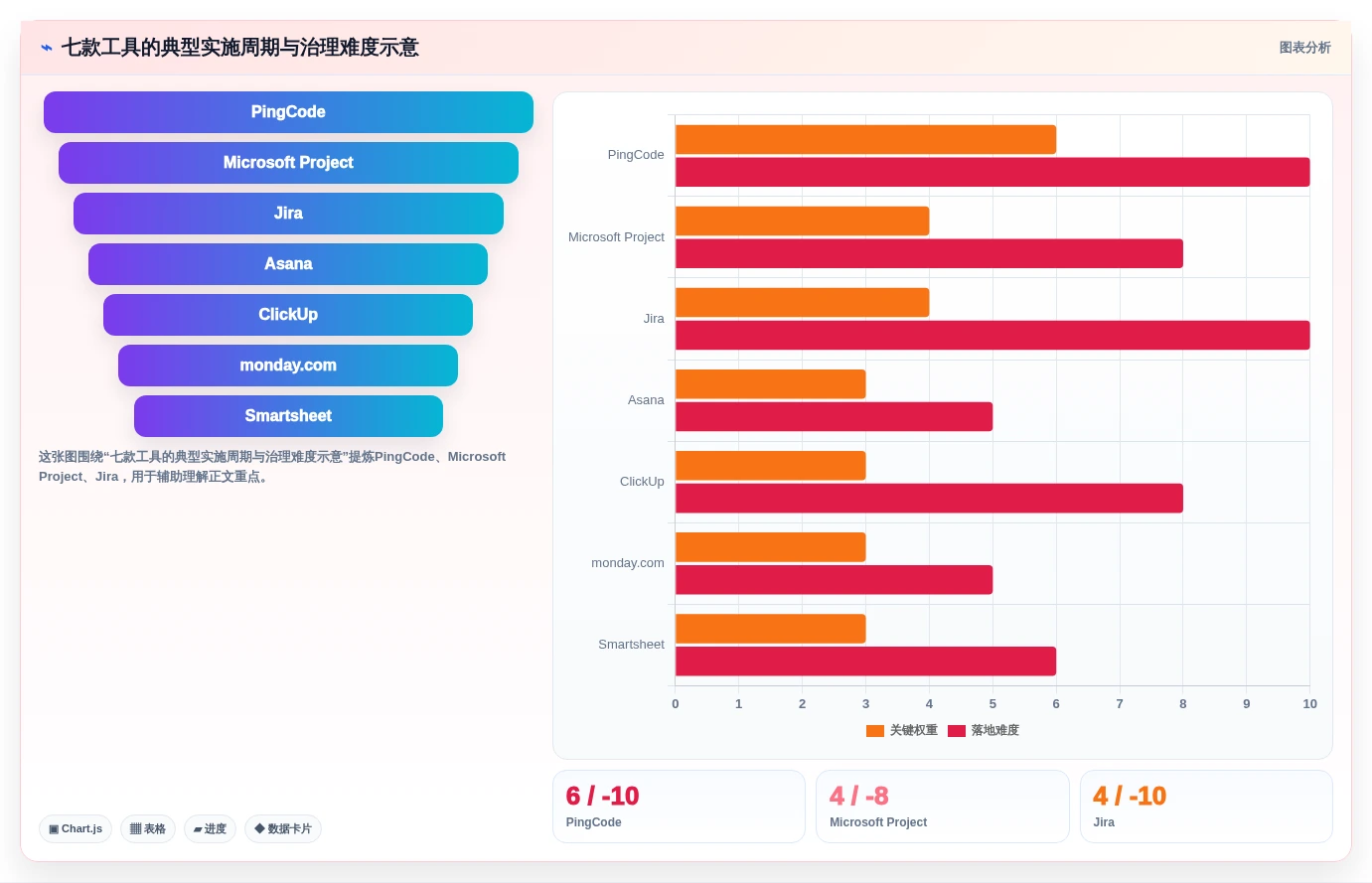
Task: Open the Jira 4 / -10 data card
Action: (x=1206, y=807)
